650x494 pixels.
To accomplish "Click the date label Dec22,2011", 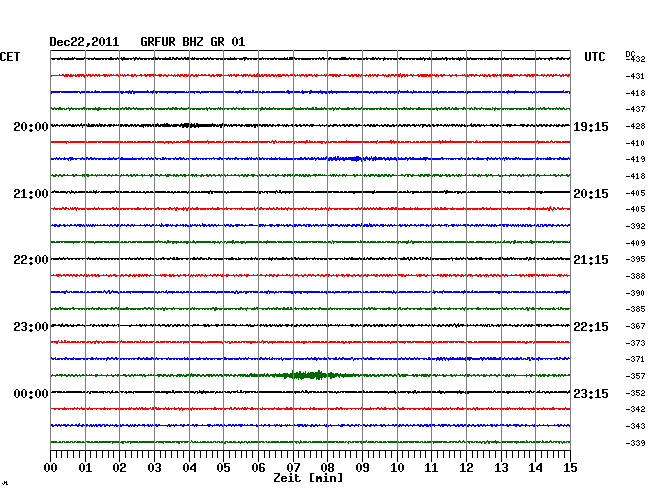I will point(84,42).
